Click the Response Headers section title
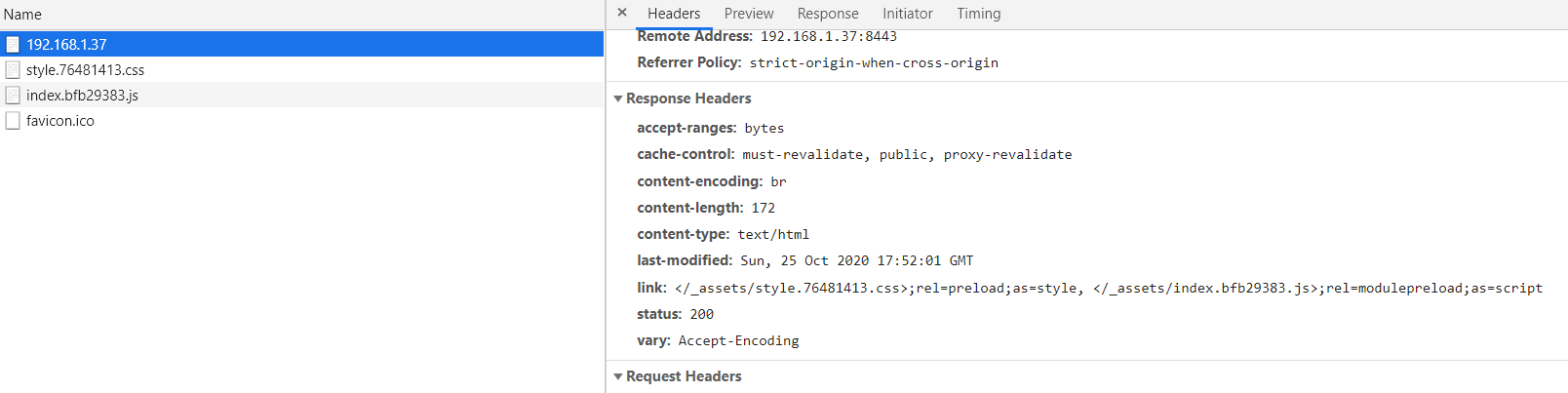Screen dimensions: 1568x393 click(x=688, y=98)
